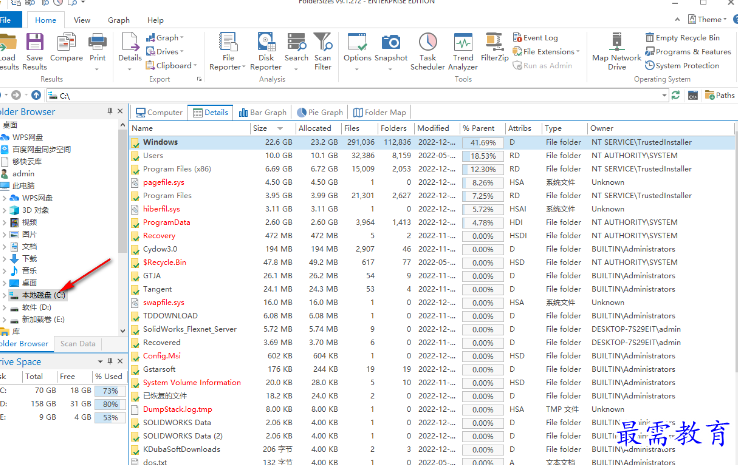Toggle checkbox for Users folder row
Screen dimensions: 738x465
tap(136, 156)
